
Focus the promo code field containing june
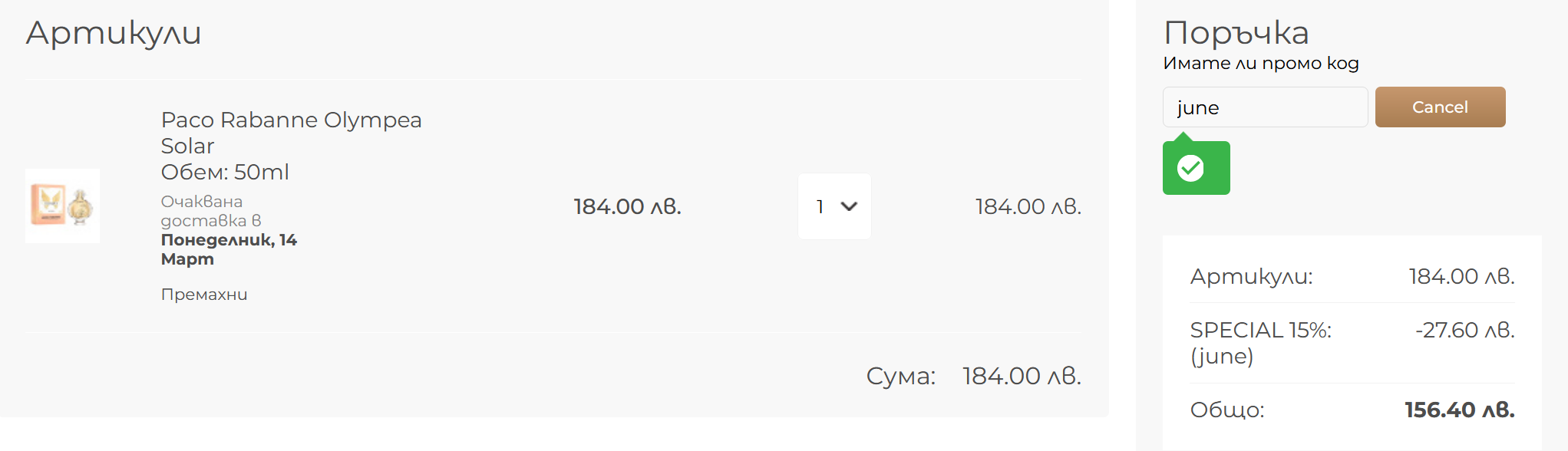pos(1264,107)
